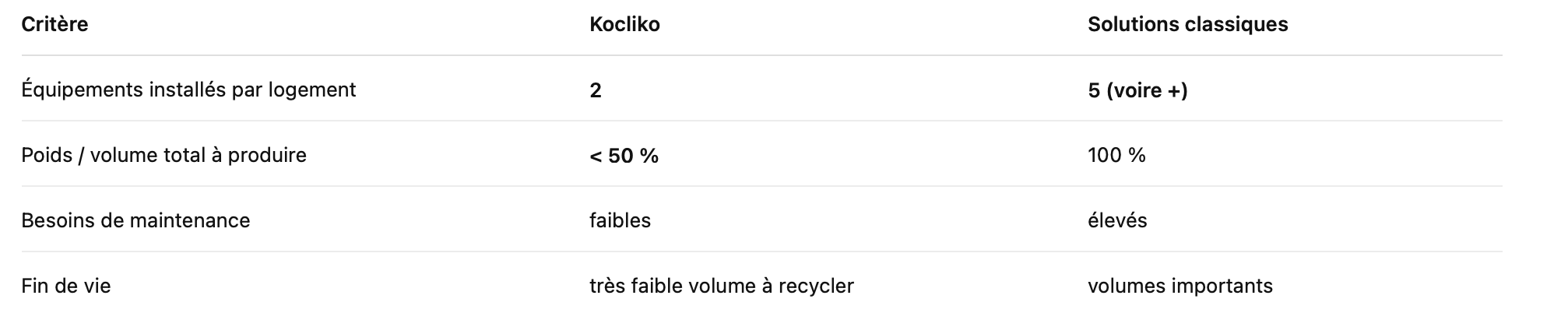Click the "volumes importants" cell
Viewport: 1568px width, 327px height.
point(1180,286)
